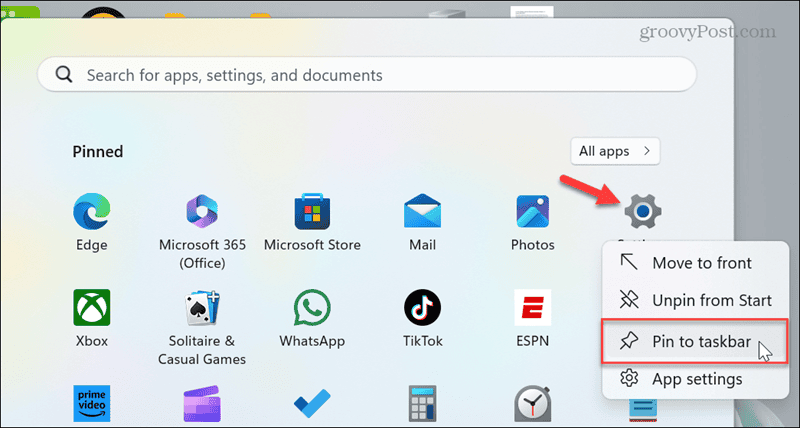Click the Pinned section heading
The image size is (800, 429).
coord(97,152)
